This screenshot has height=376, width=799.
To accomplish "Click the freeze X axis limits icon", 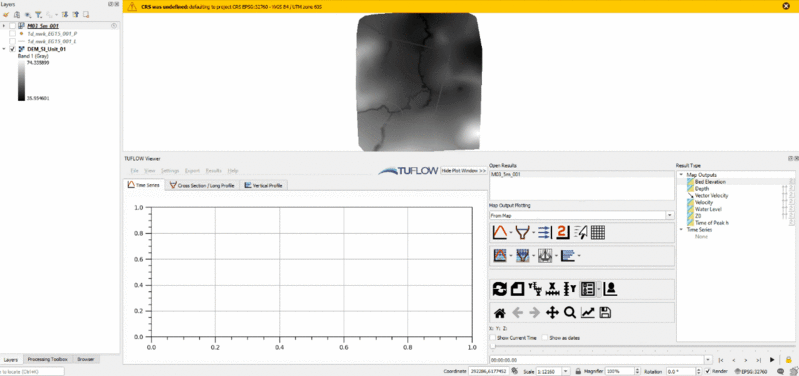I will coord(553,289).
